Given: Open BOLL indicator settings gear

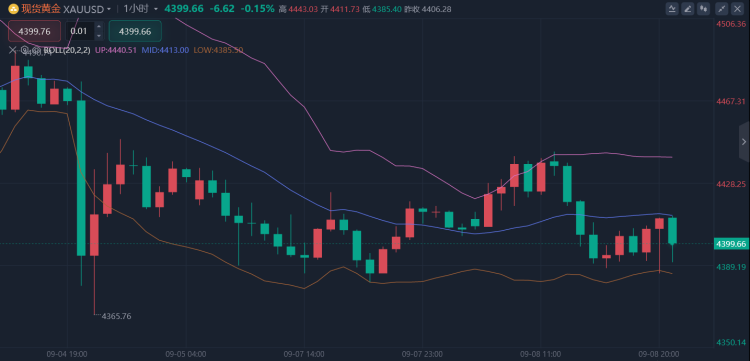Looking at the screenshot, I should 24,50.
